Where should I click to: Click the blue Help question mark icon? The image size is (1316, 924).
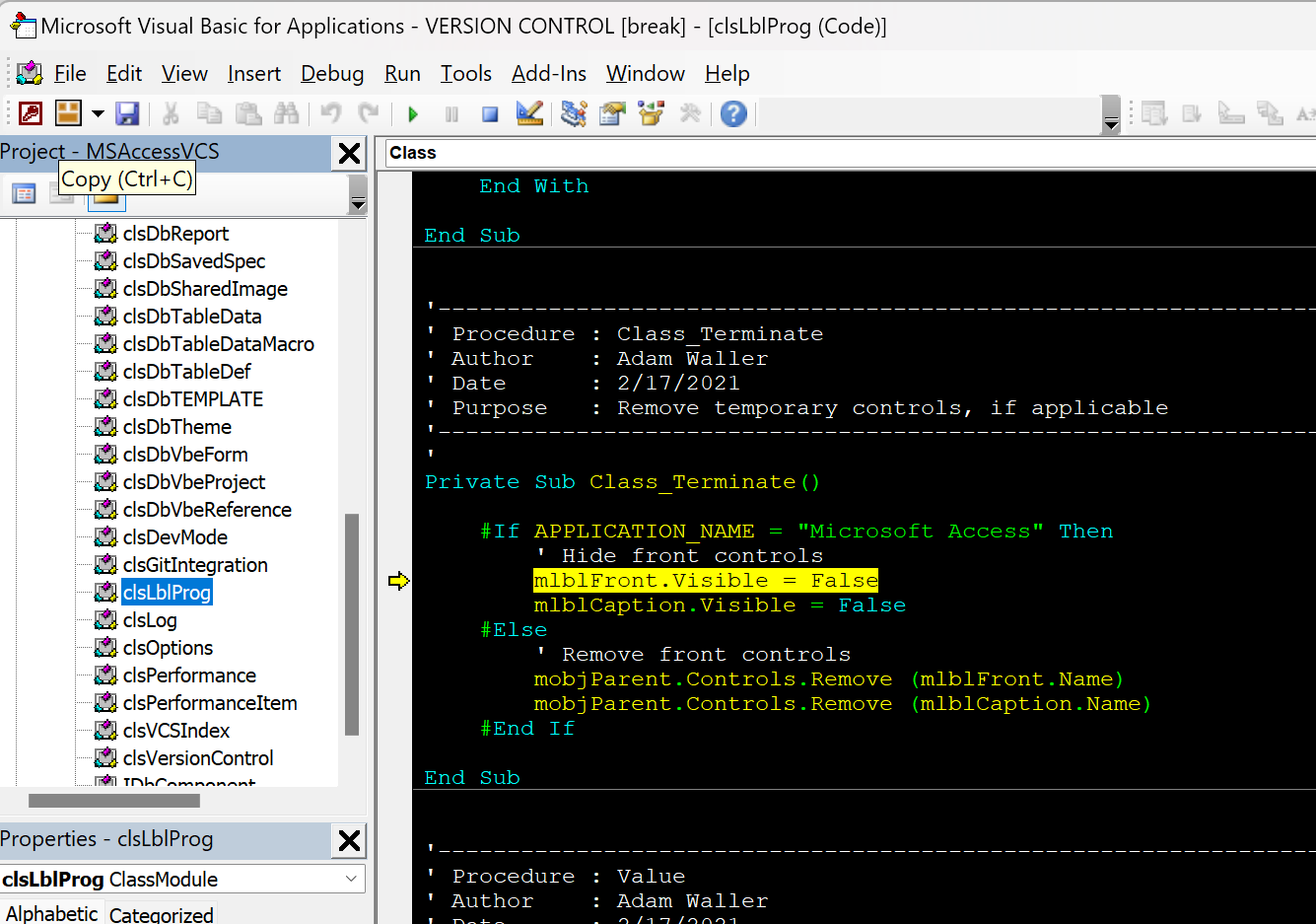[733, 114]
